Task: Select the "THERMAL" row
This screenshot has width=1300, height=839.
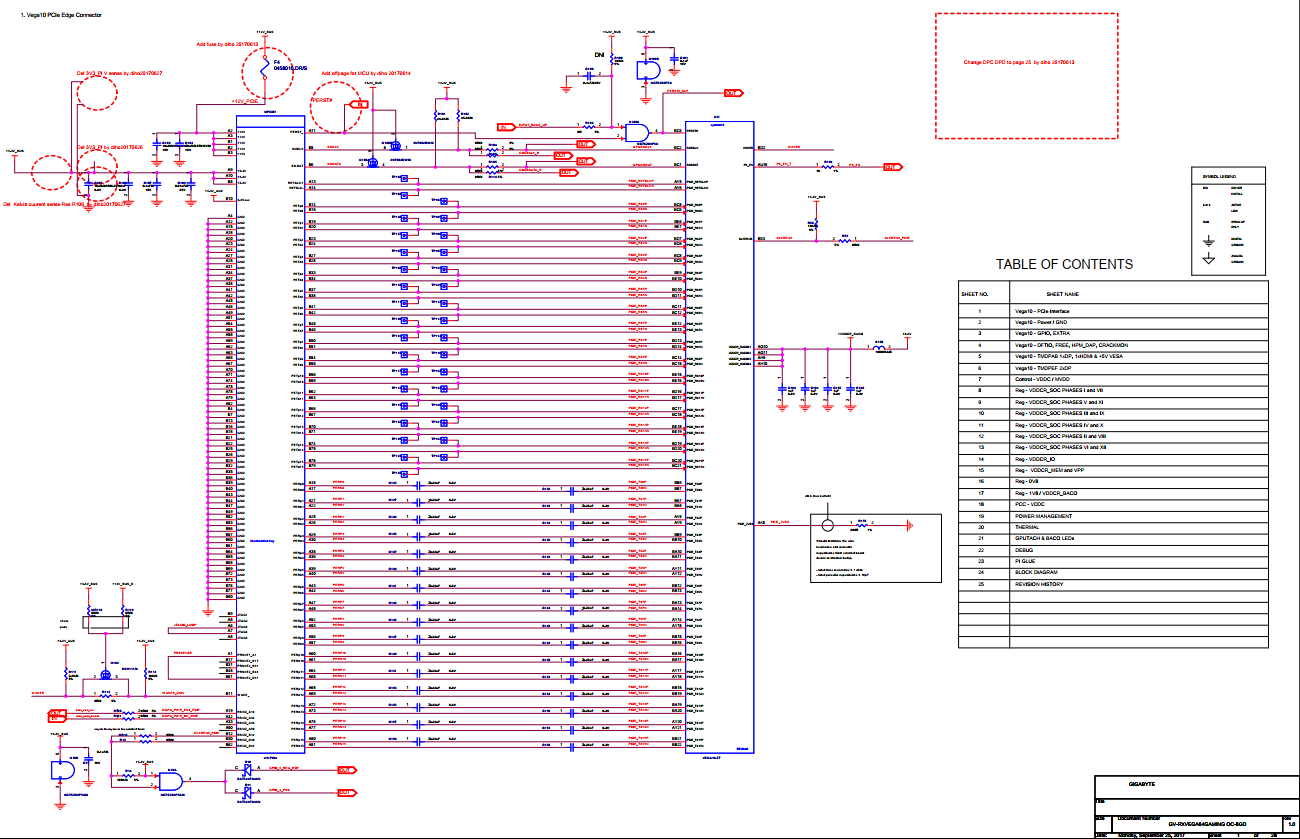Action: pyautogui.click(x=1113, y=527)
